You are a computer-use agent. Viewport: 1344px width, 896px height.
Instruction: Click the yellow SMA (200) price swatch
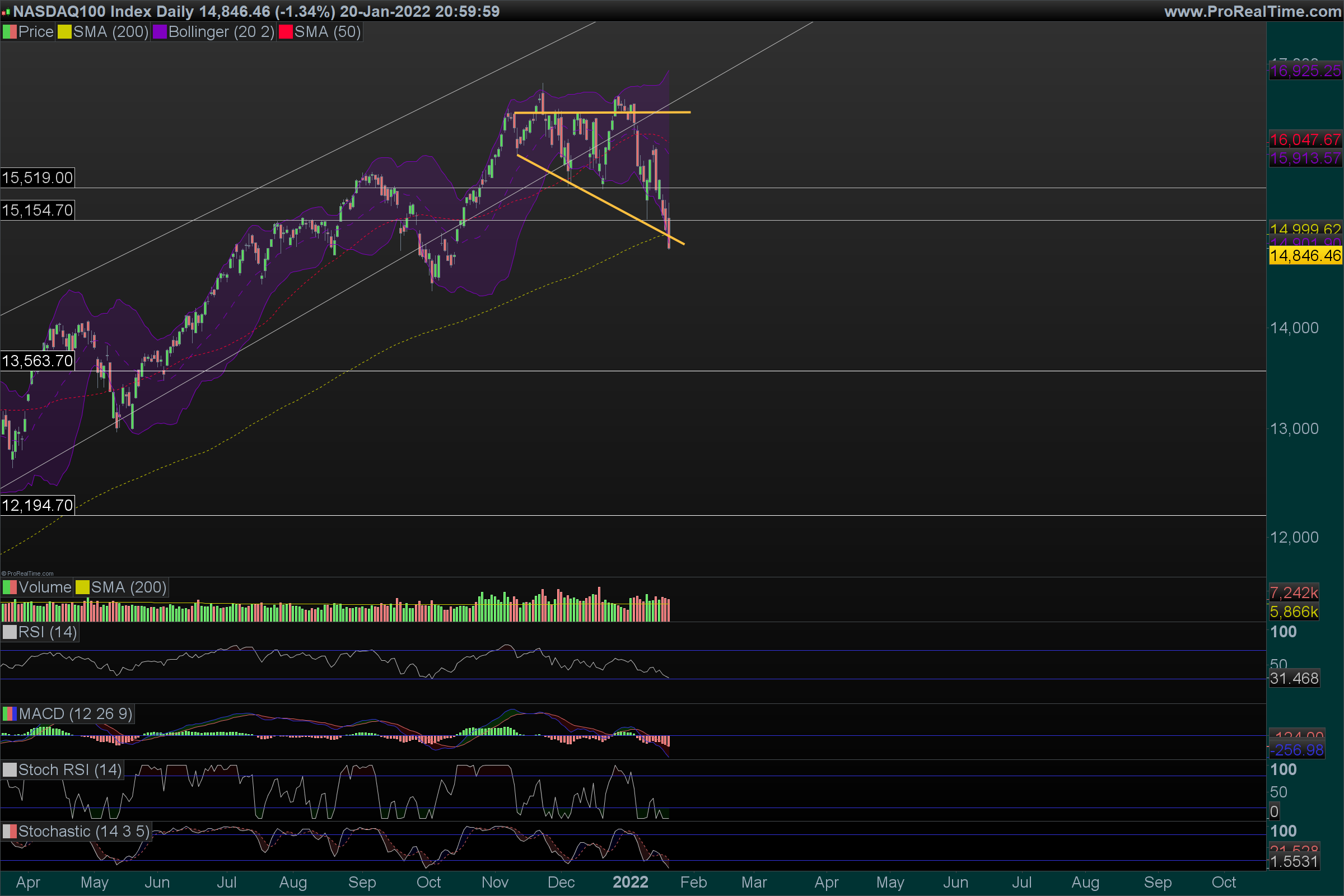coord(64,32)
